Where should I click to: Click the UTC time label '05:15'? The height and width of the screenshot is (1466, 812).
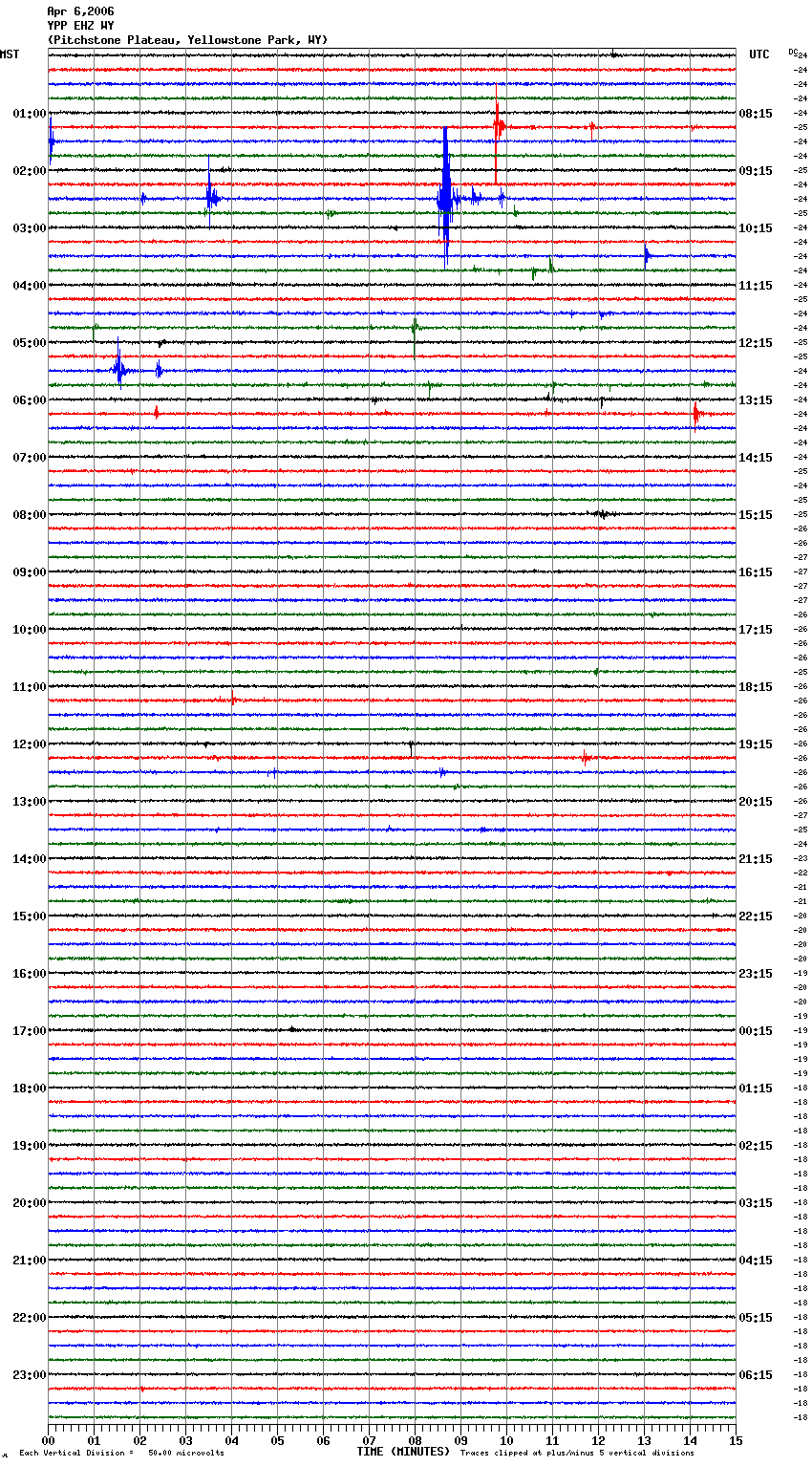(756, 1318)
